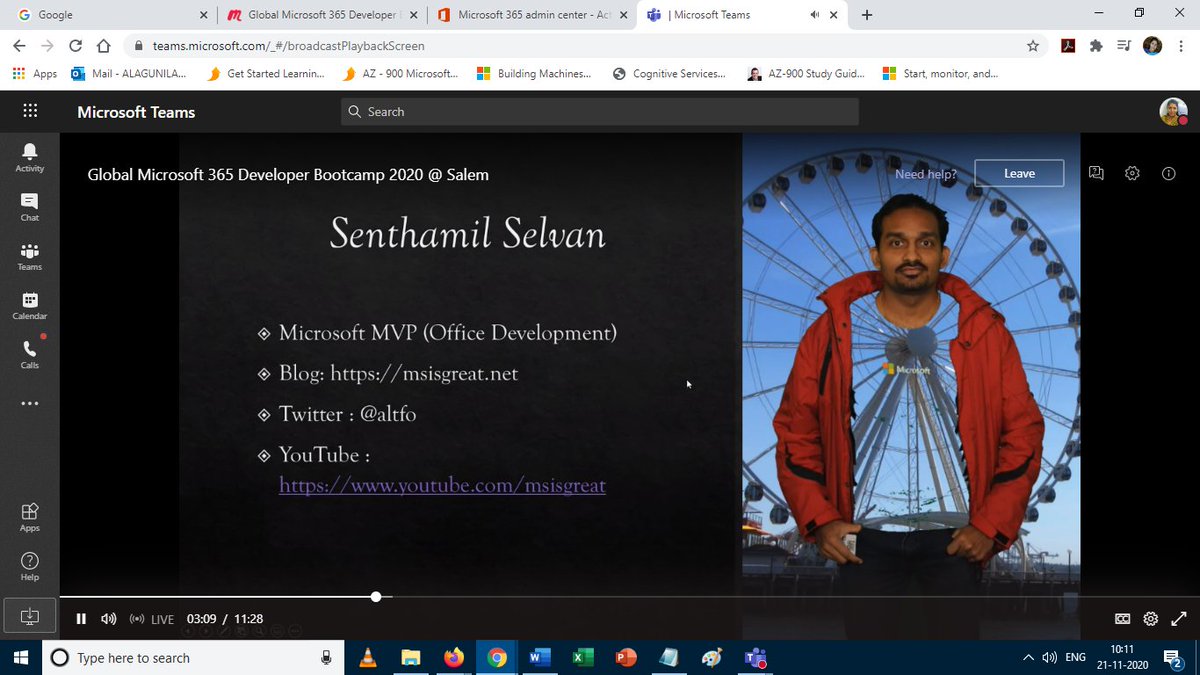Open a new browser tab
This screenshot has height=675, width=1200.
tap(866, 15)
